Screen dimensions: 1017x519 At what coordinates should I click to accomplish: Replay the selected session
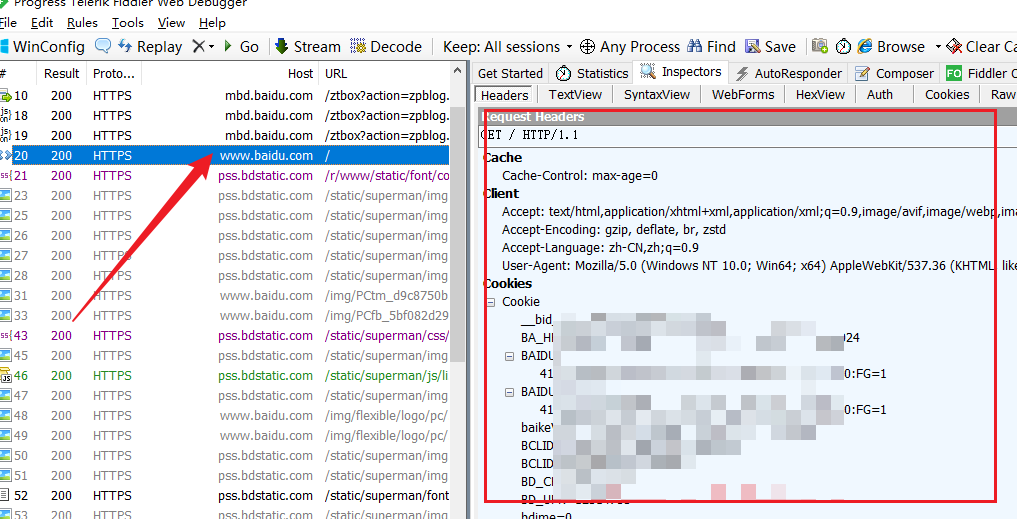click(150, 47)
